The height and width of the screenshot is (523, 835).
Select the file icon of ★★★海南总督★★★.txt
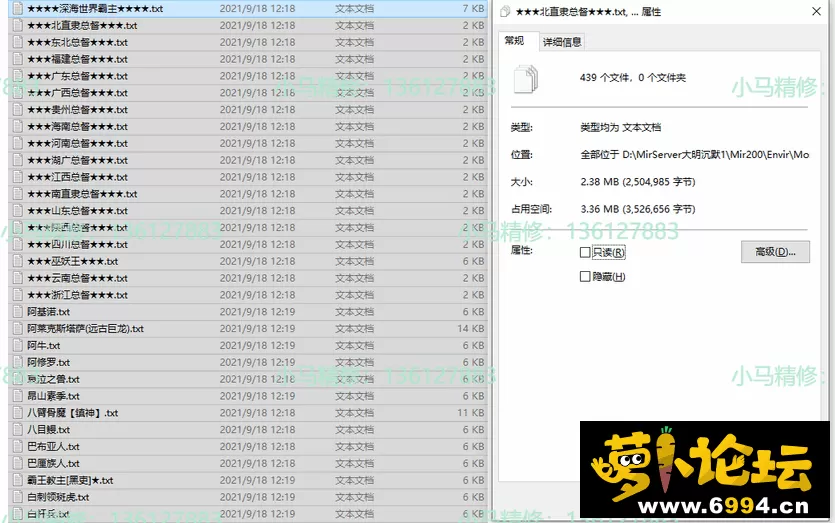tap(18, 126)
